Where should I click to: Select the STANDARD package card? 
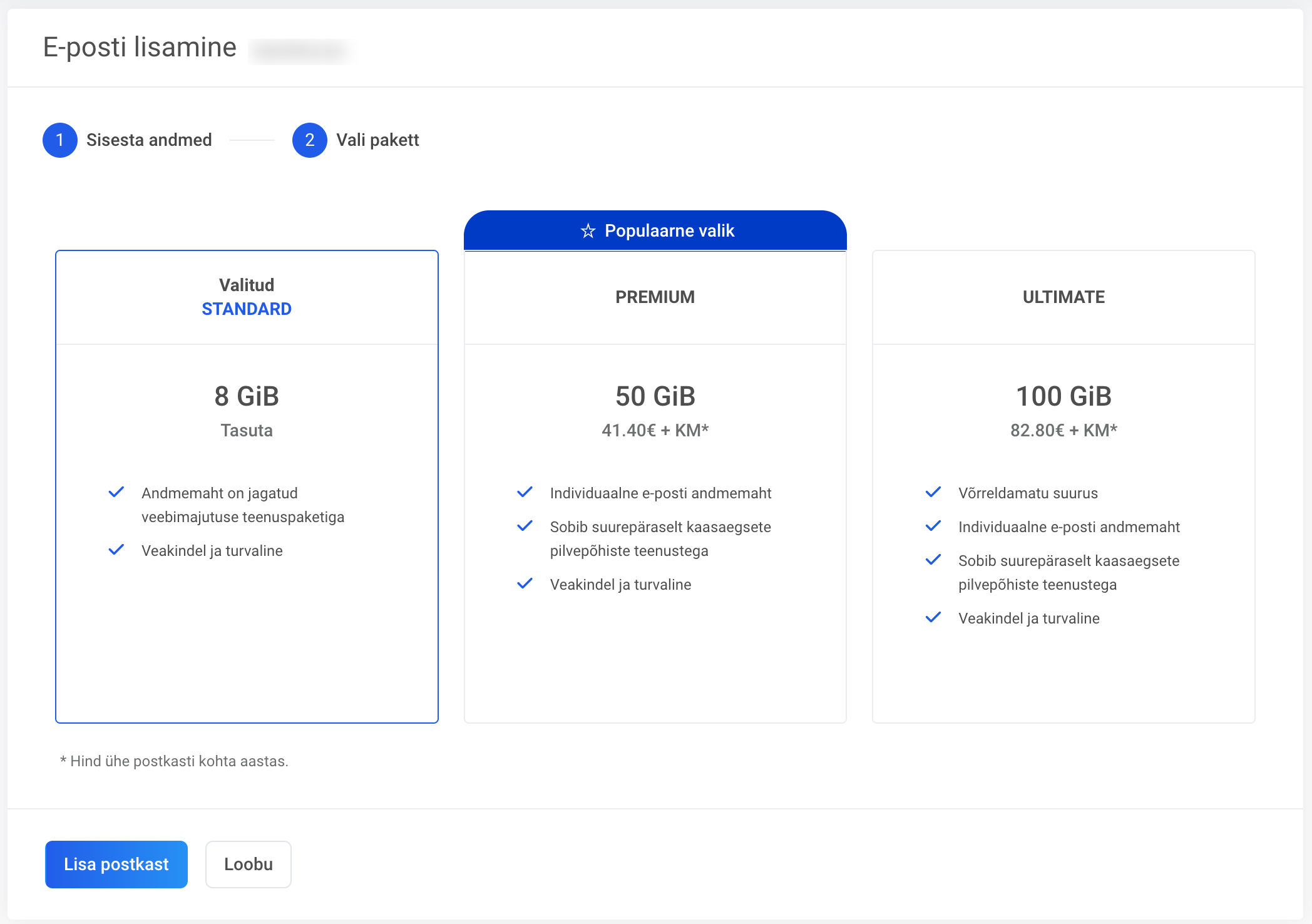tap(247, 309)
